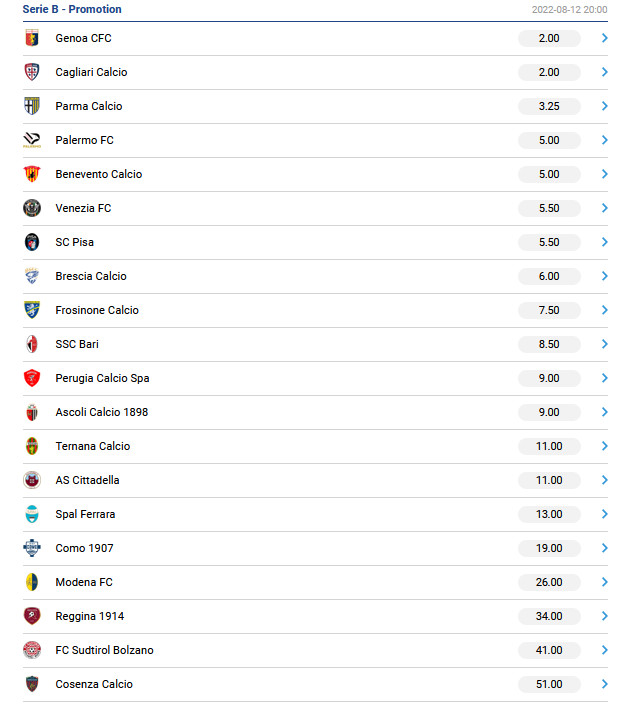The width and height of the screenshot is (621, 708).
Task: Choose 13.00 odds on Spal Ferrara
Action: 549,514
